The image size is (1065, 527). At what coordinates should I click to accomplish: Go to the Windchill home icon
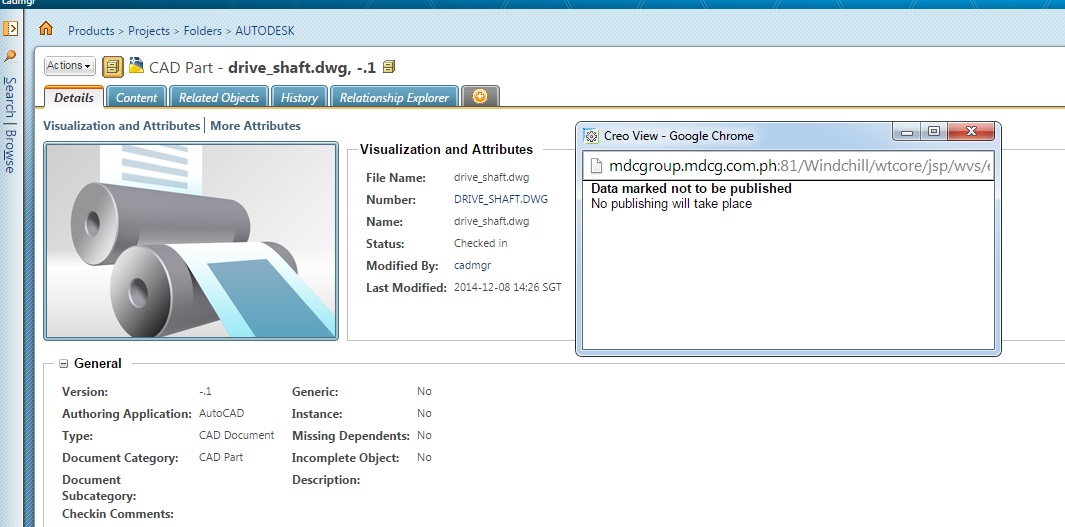(46, 29)
